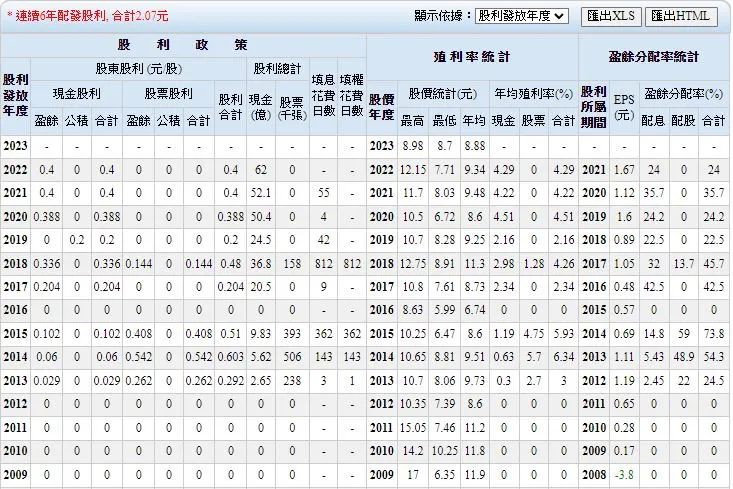The height and width of the screenshot is (489, 733).
Task: Click the 股利所屬期間 column header
Action: [x=594, y=107]
